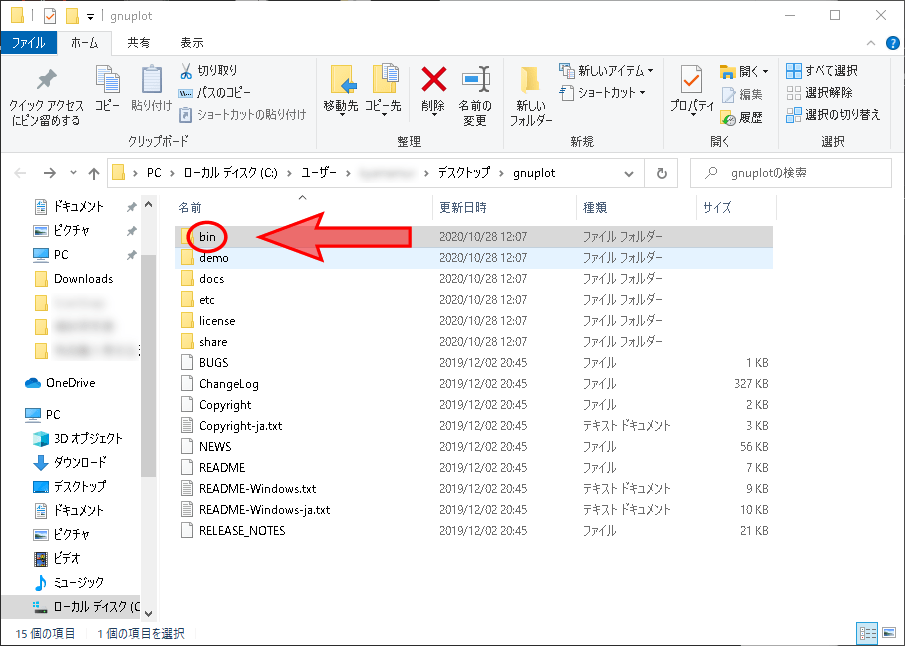905x646 pixels.
Task: Expand address bar history dropdown
Action: (629, 173)
